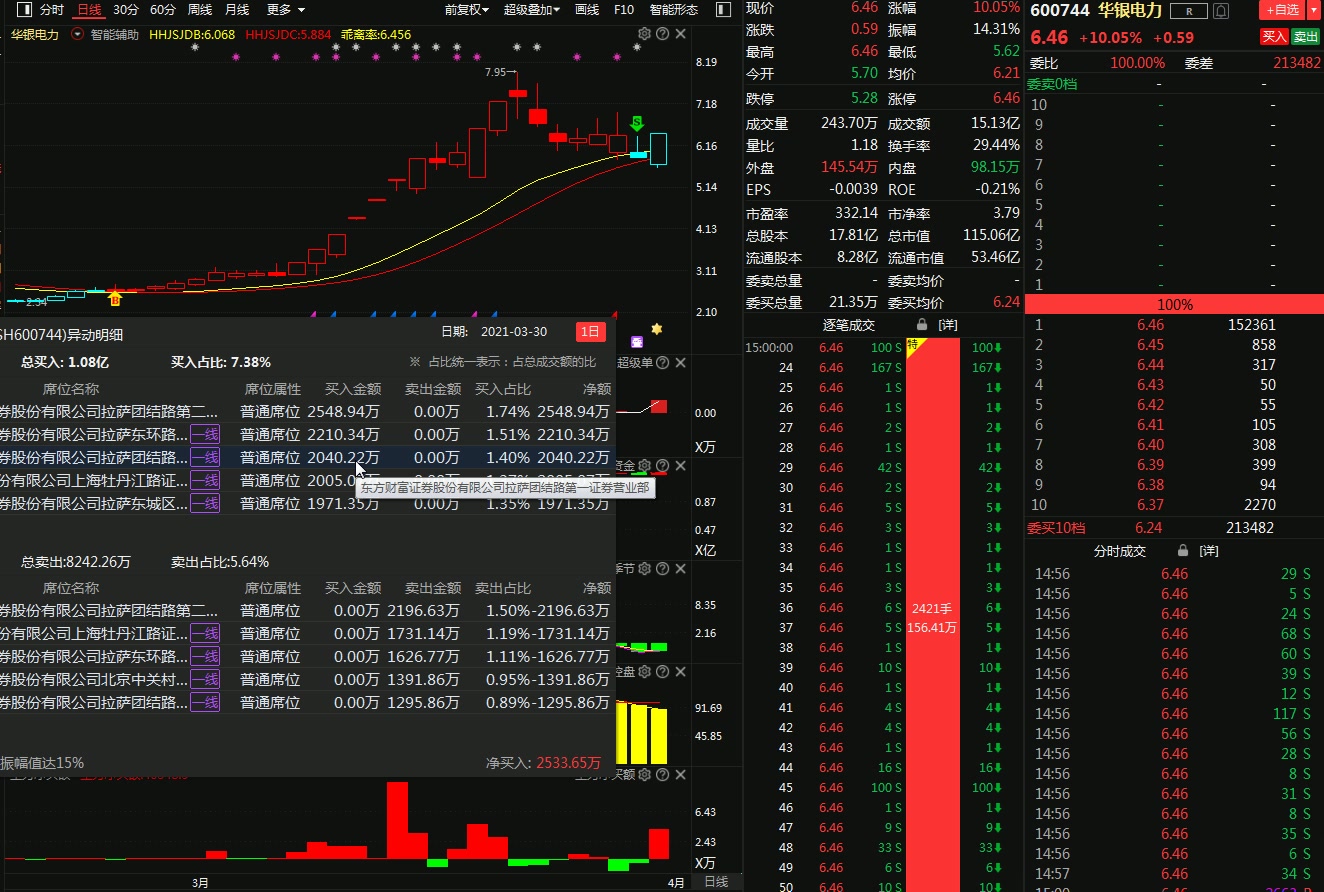1324x892 pixels.
Task: Click the 委卖0档 ask depth label
Action: tap(1052, 84)
